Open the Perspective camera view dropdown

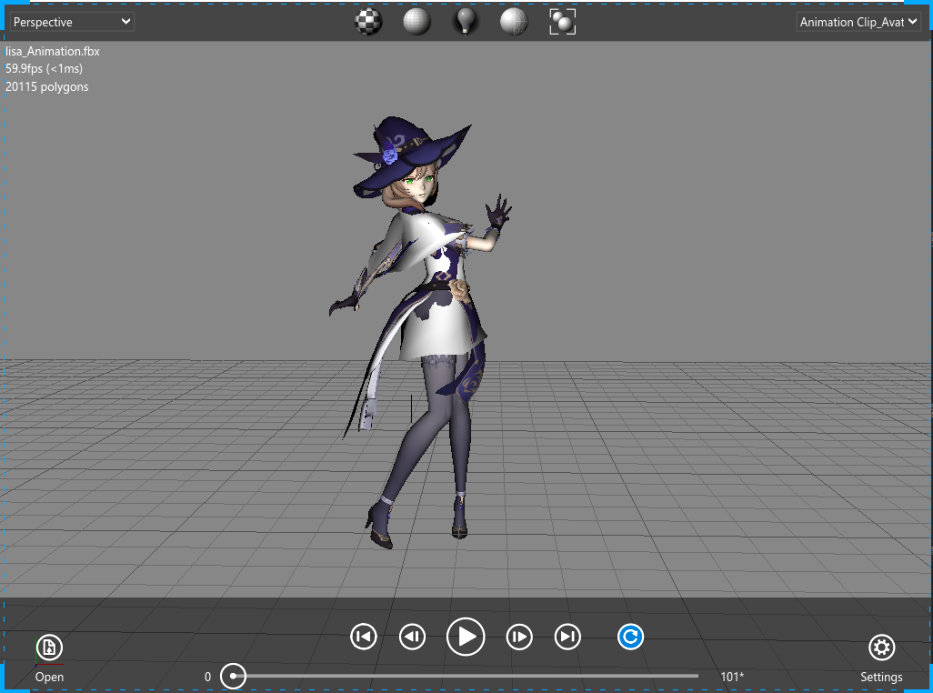[72, 22]
